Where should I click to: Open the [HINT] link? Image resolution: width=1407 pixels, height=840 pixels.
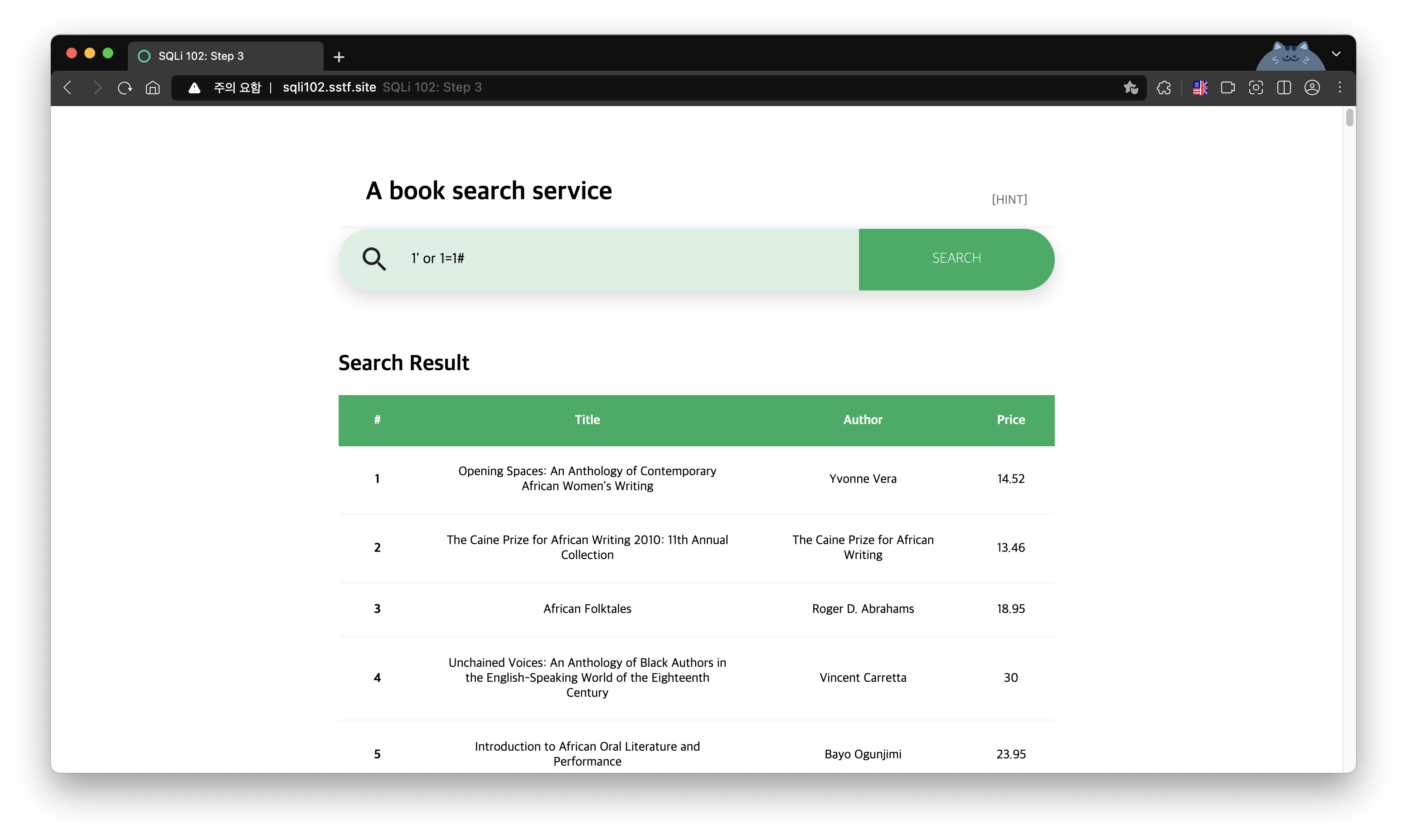pos(1009,199)
